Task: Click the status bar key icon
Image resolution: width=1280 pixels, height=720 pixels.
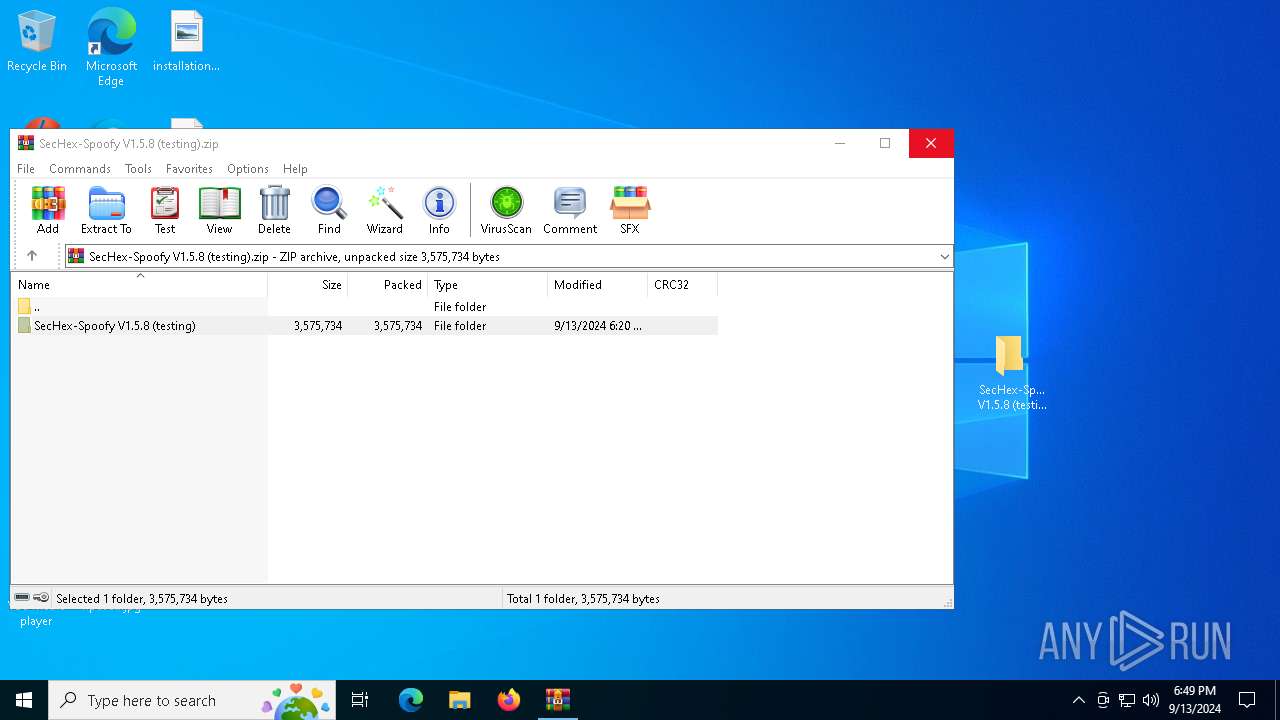Action: 41,598
